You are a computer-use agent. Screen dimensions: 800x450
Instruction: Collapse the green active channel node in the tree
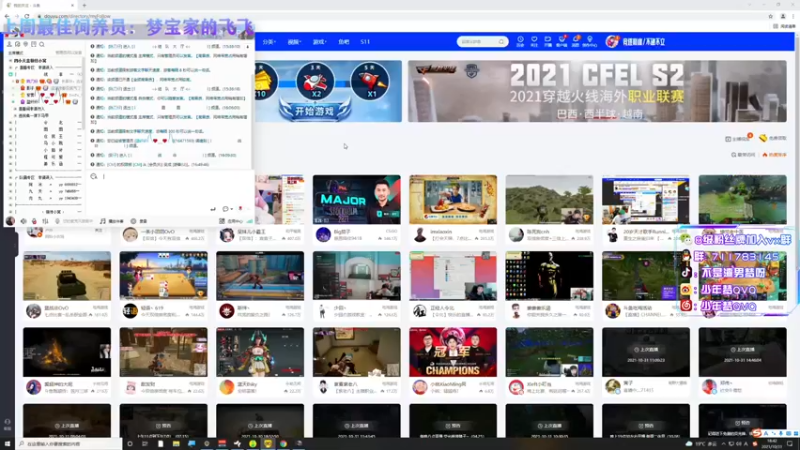pos(11,74)
